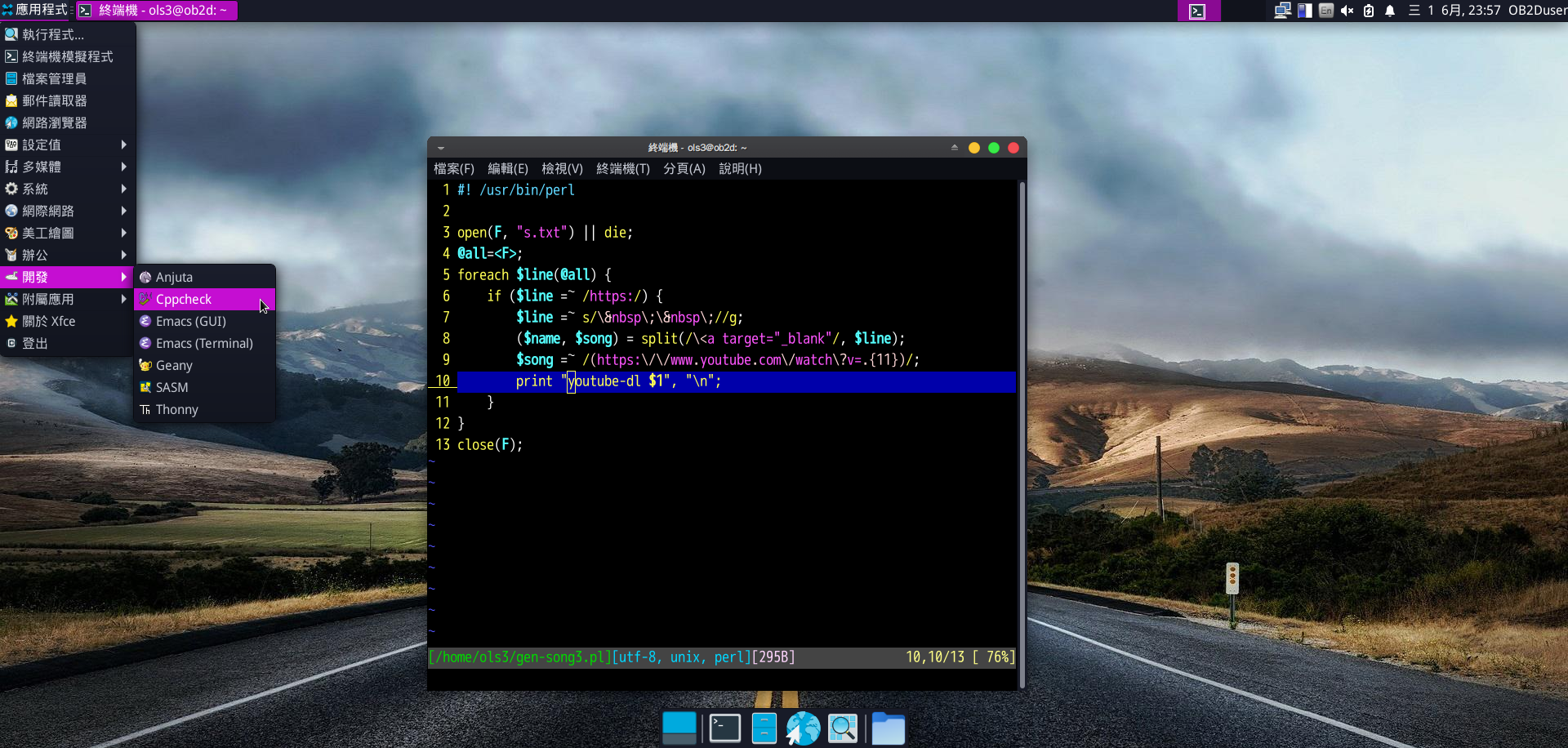Image resolution: width=1568 pixels, height=748 pixels.
Task: Click the hamburger lines icon in the top panel
Action: click(x=1414, y=11)
